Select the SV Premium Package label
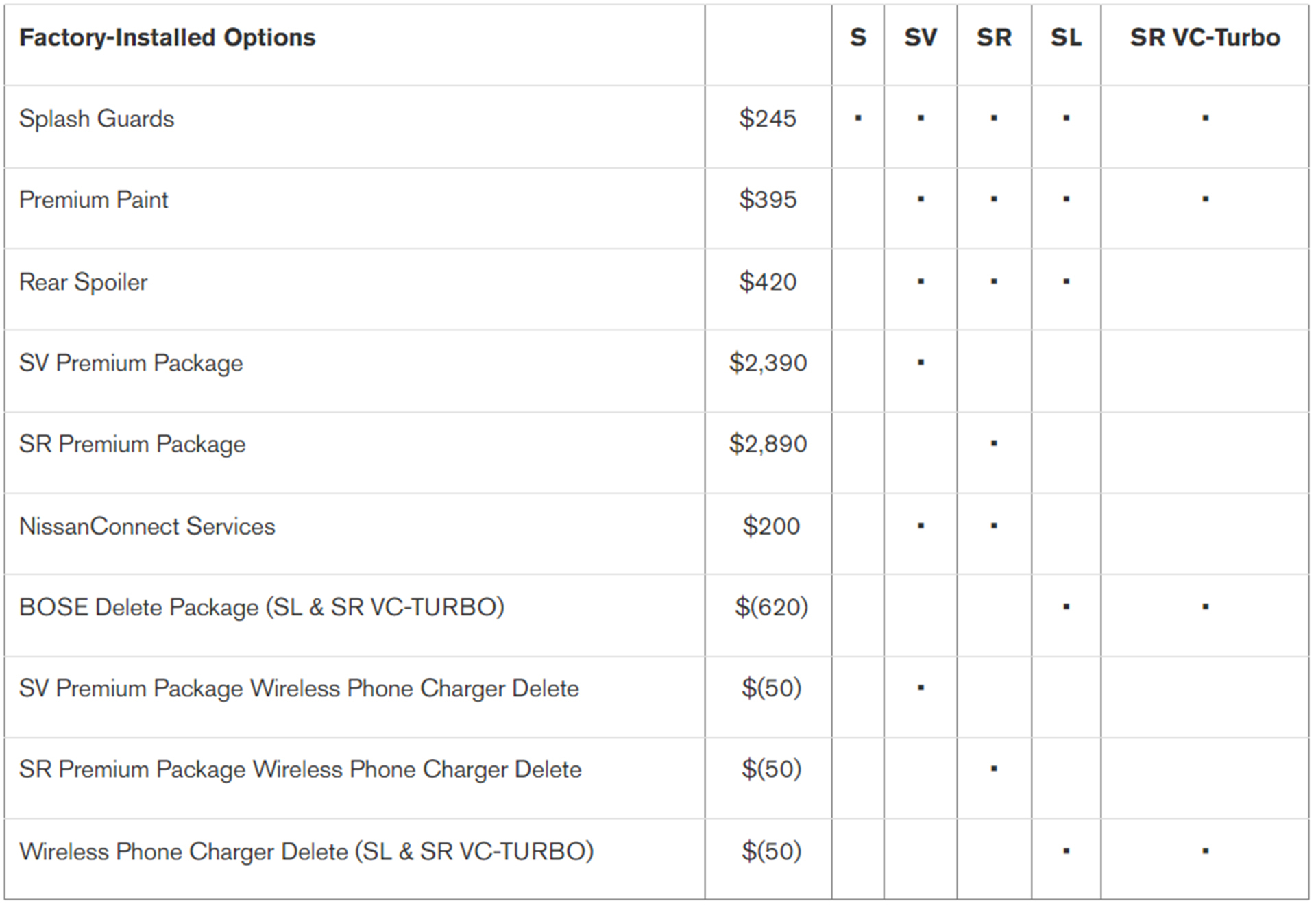1316x908 pixels. [x=131, y=363]
